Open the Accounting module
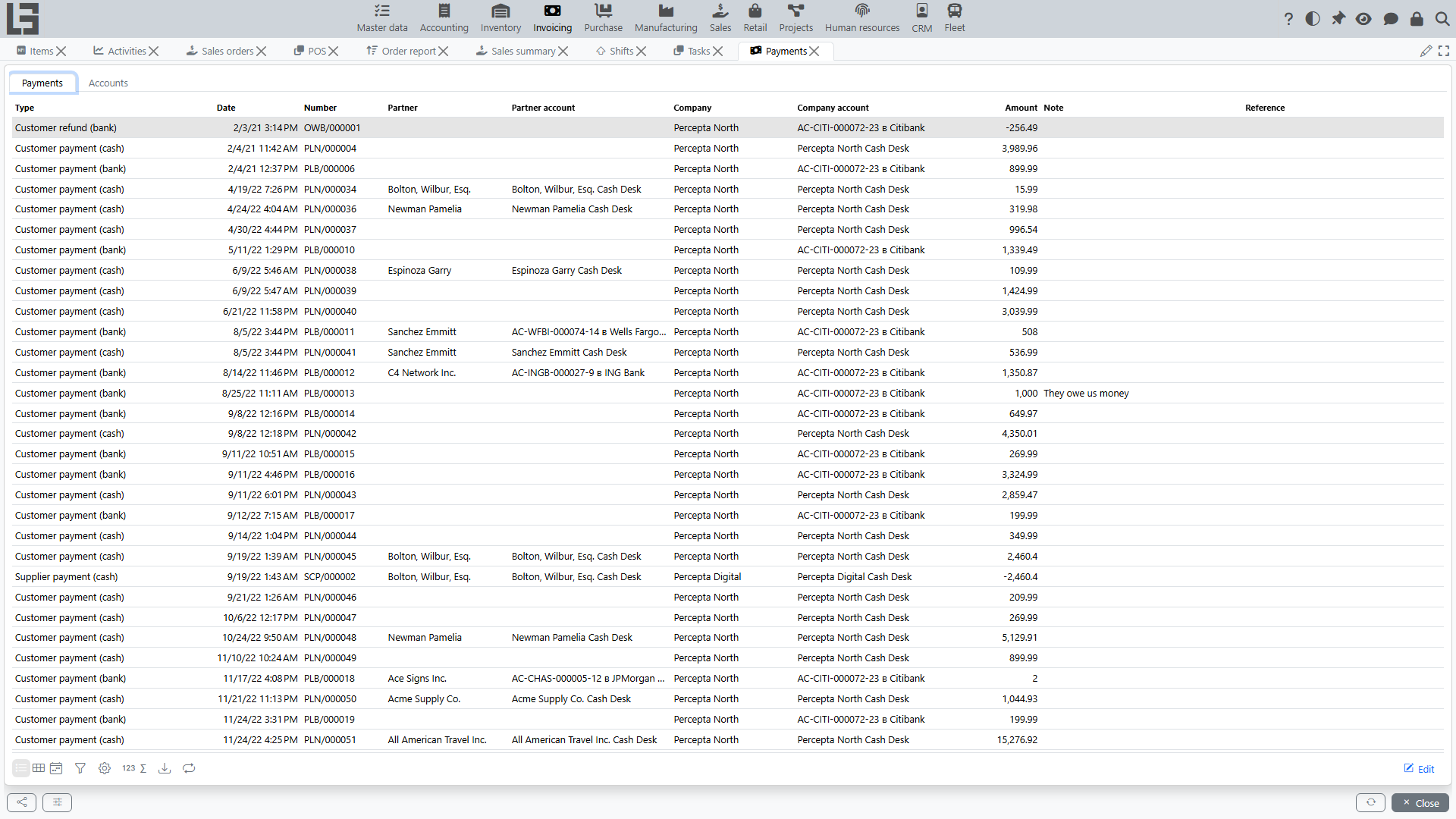The height and width of the screenshot is (819, 1456). coord(444,18)
